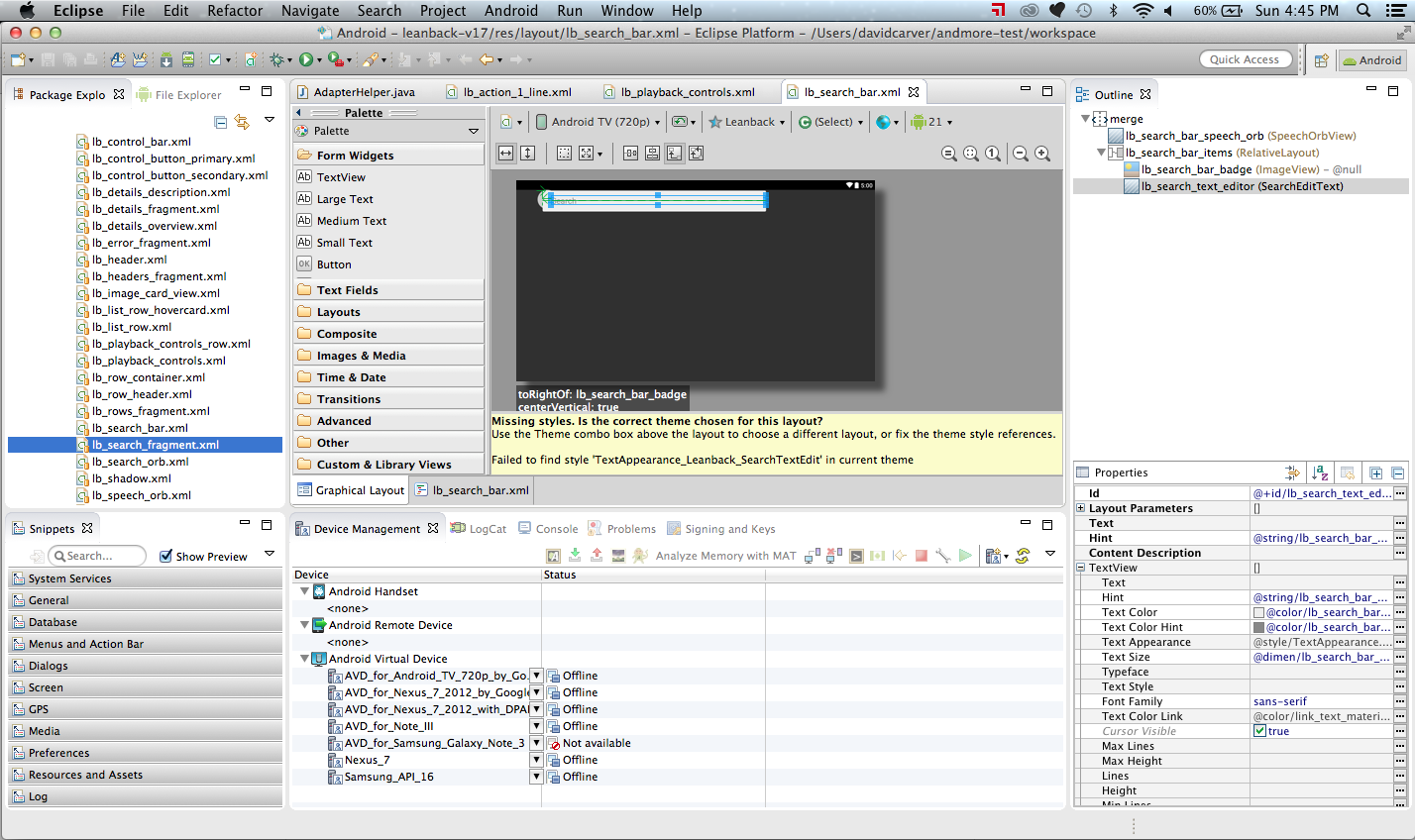Toggle Cursor Visible true checkbox
The image size is (1415, 840).
1259,731
